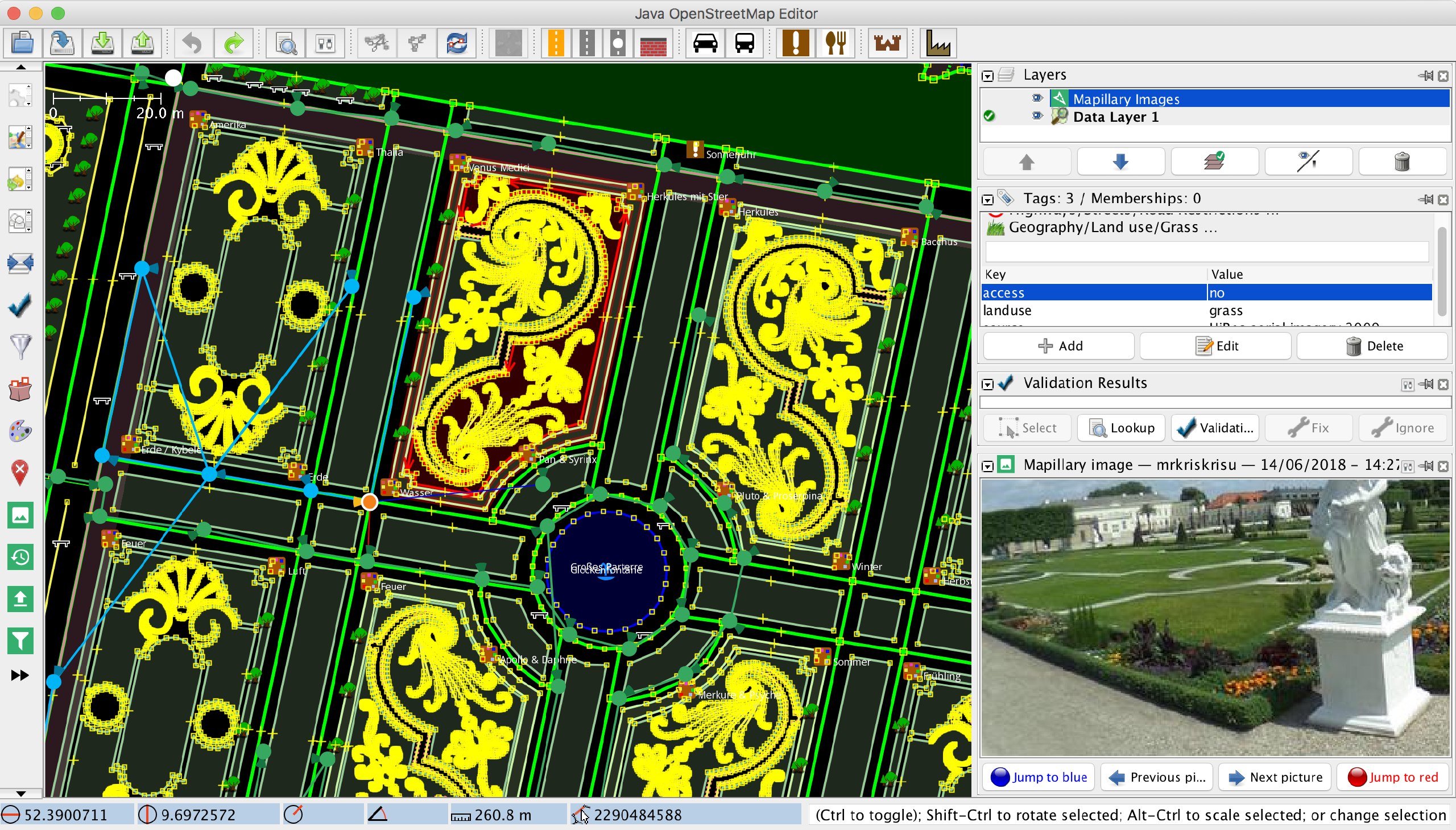Click Delete tag button

[1372, 346]
